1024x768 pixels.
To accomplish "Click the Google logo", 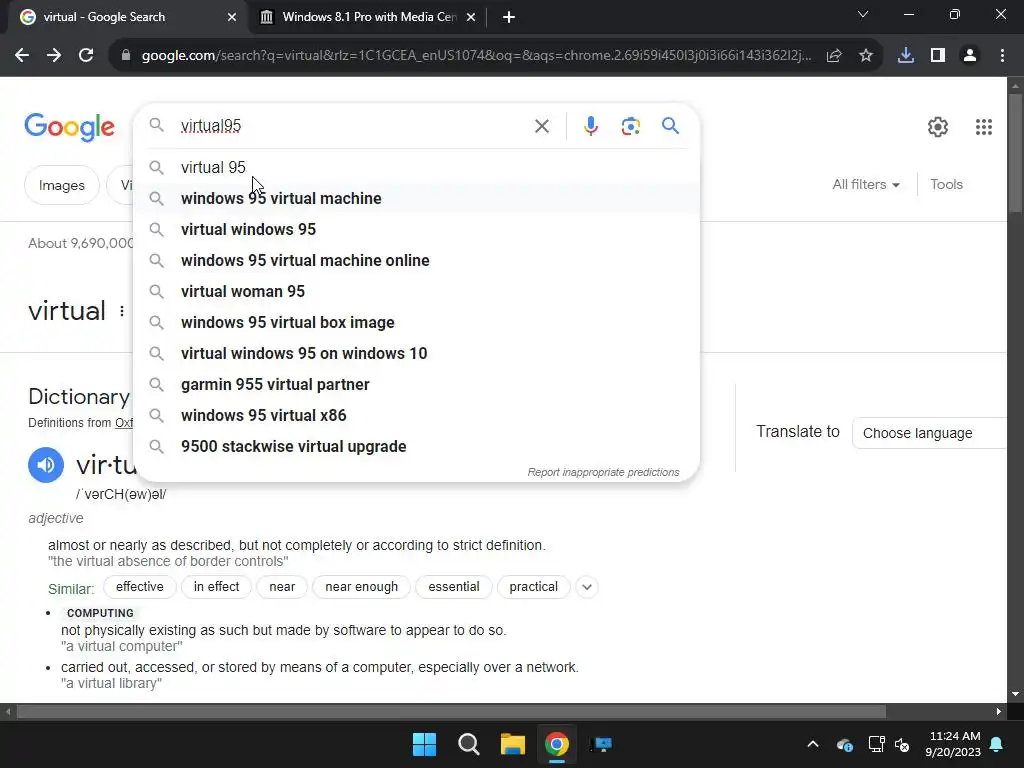I will tap(69, 127).
